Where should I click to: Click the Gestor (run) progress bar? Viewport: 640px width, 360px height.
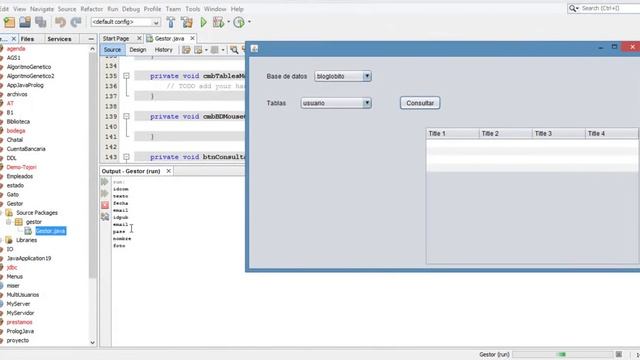[x=562, y=354]
